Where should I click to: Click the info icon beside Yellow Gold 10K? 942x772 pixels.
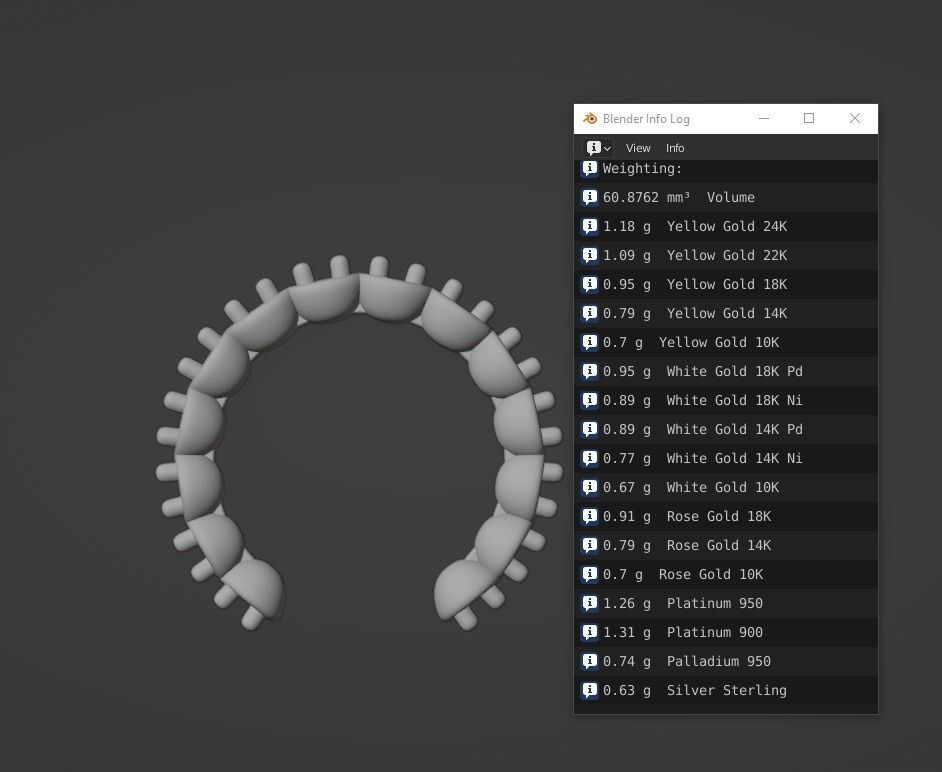(589, 342)
